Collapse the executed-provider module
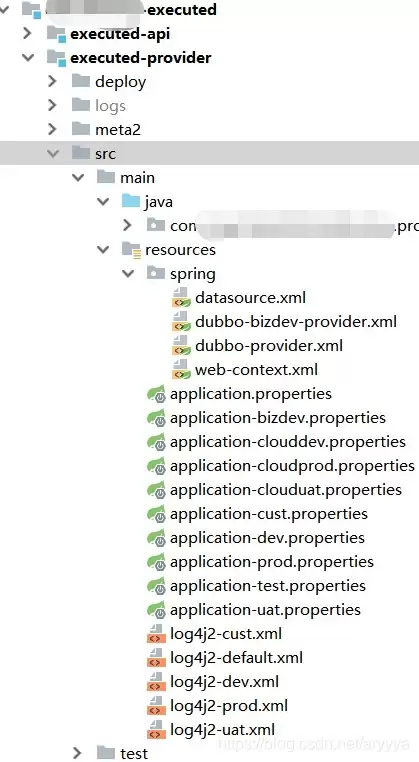The image size is (419, 762). (28, 57)
